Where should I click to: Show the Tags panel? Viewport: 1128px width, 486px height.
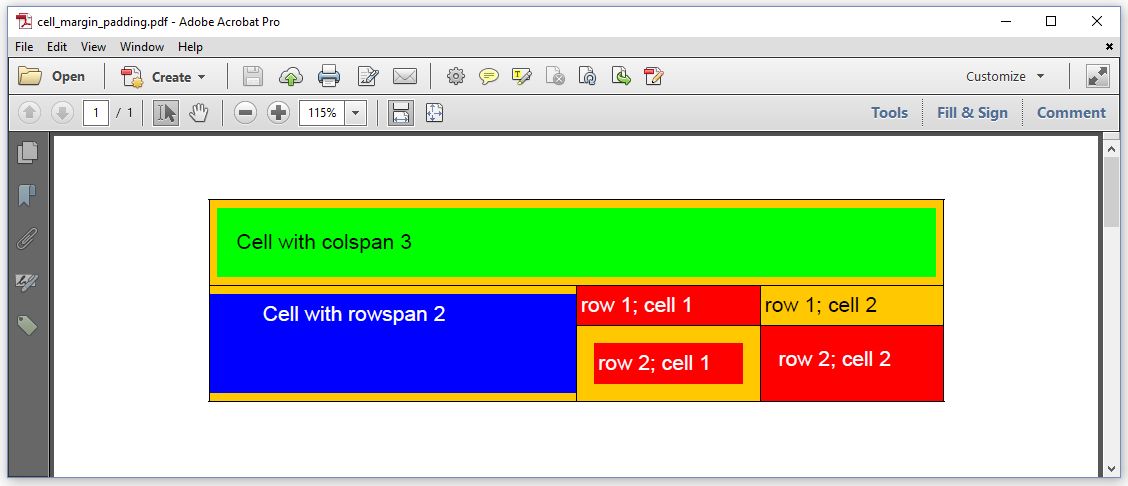pyautogui.click(x=27, y=326)
